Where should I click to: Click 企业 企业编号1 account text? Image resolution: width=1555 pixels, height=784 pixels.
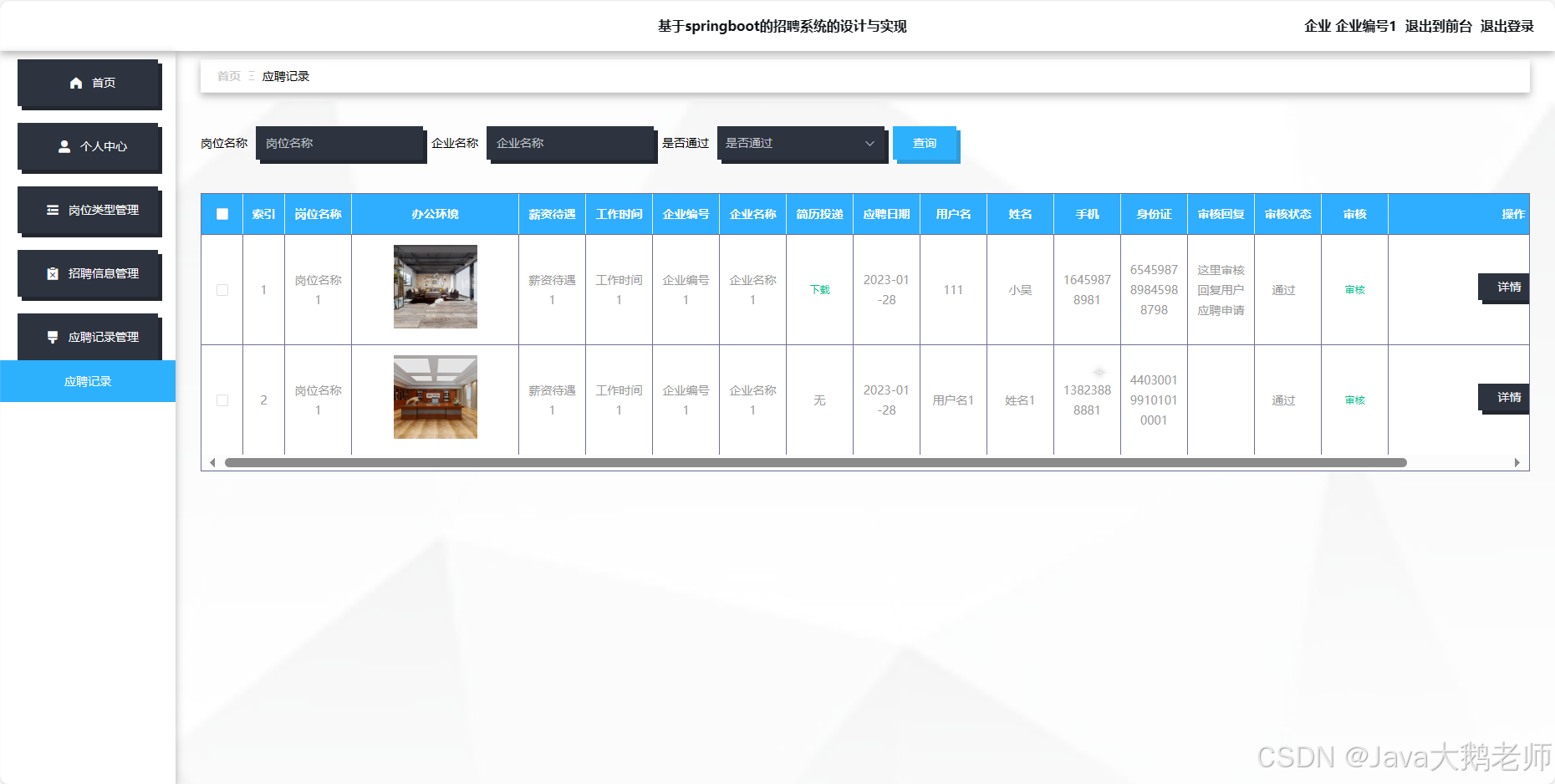[1350, 26]
